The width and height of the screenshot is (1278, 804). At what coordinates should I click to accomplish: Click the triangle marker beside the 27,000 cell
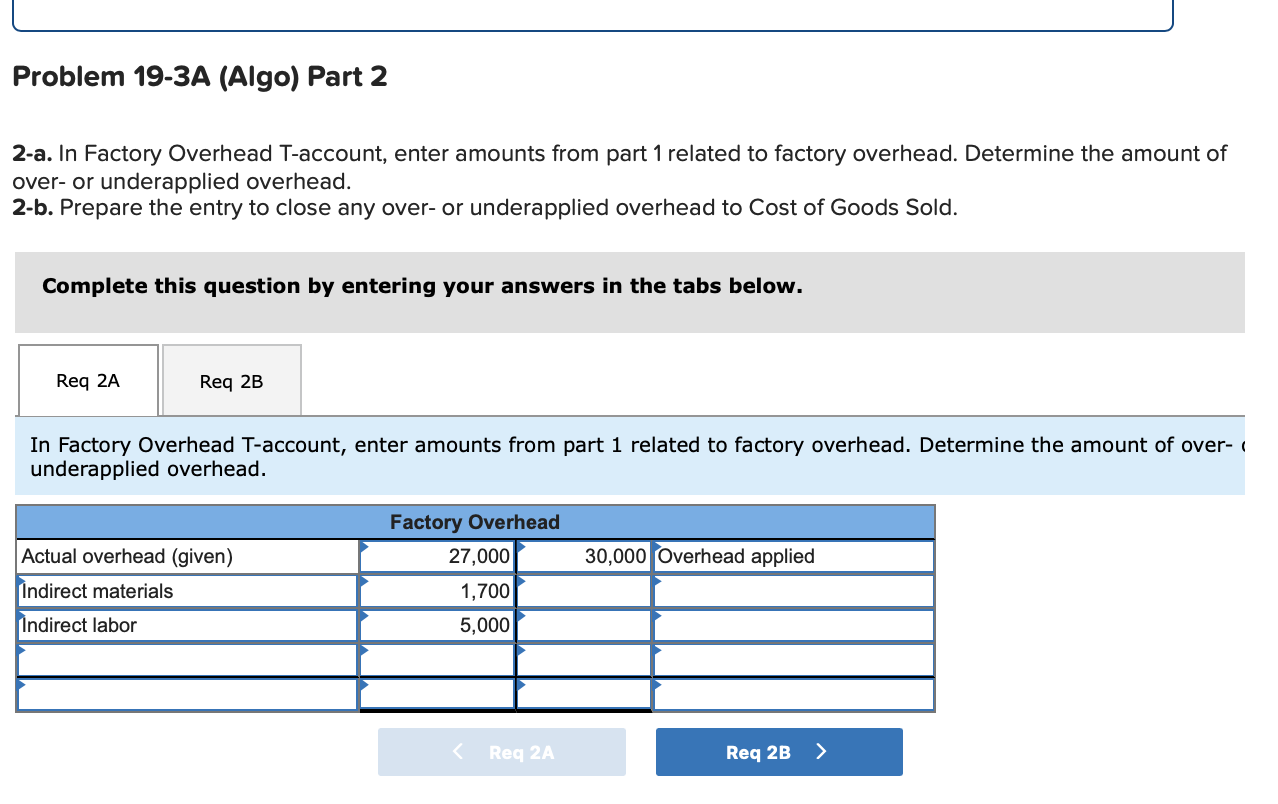point(364,549)
